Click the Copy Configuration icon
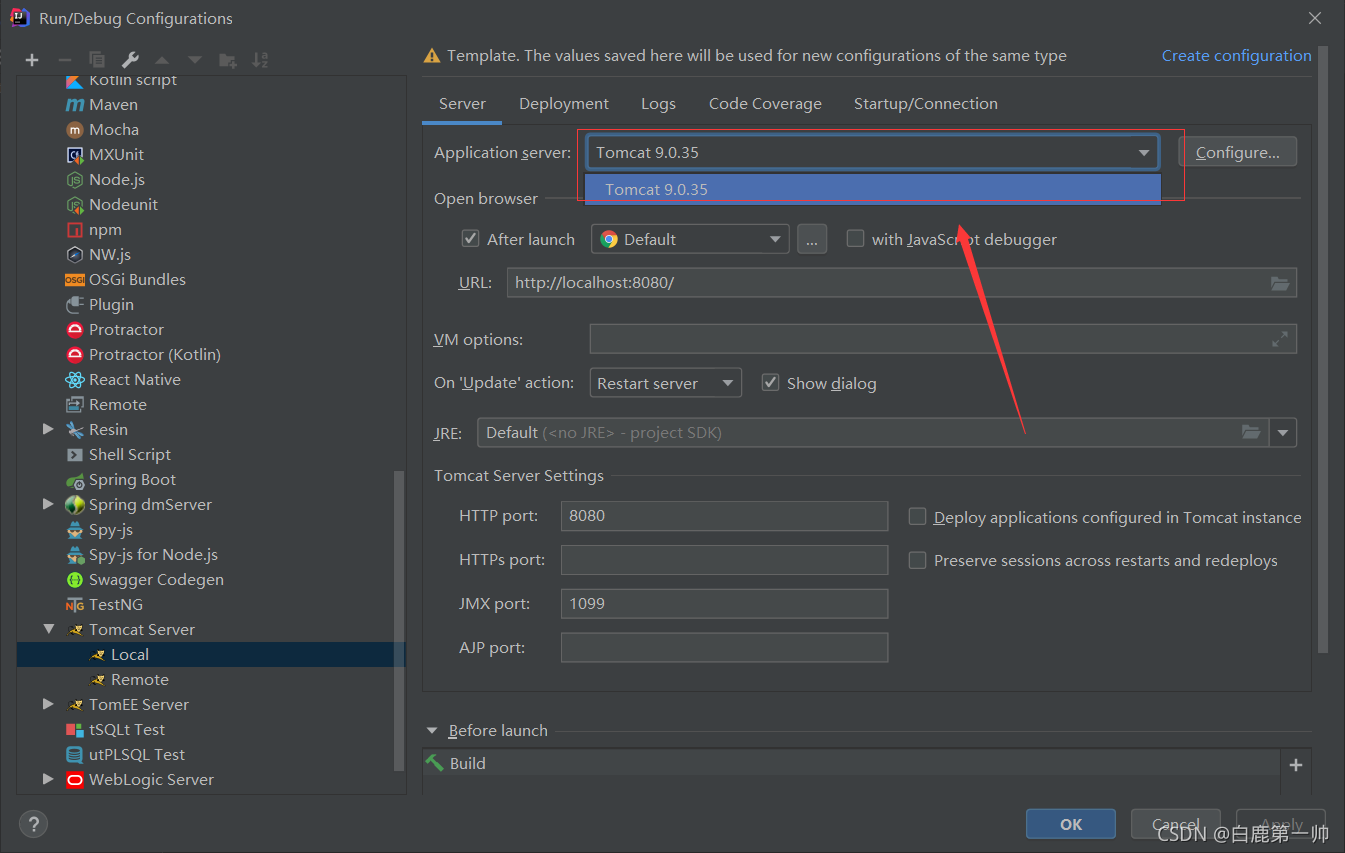Screen dimensions: 1345x853 tap(97, 60)
